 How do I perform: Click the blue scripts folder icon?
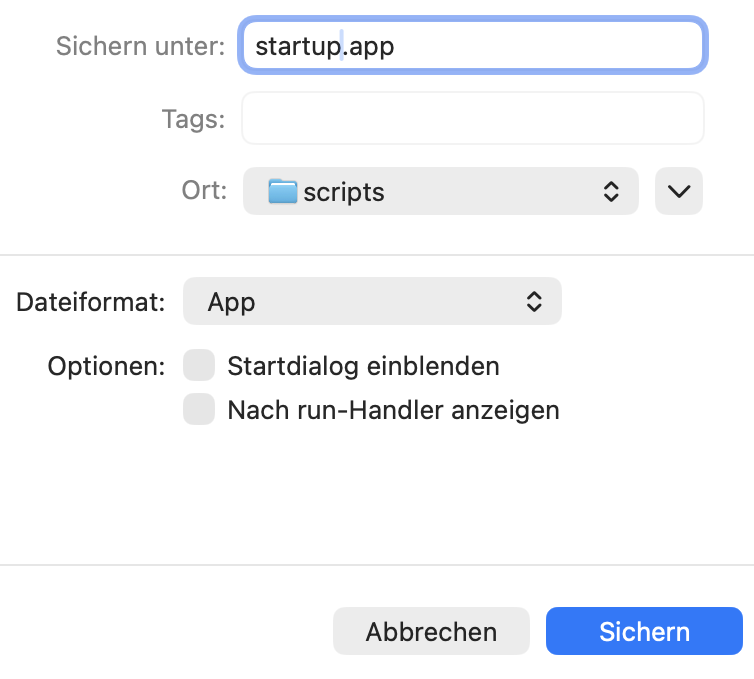click(283, 191)
